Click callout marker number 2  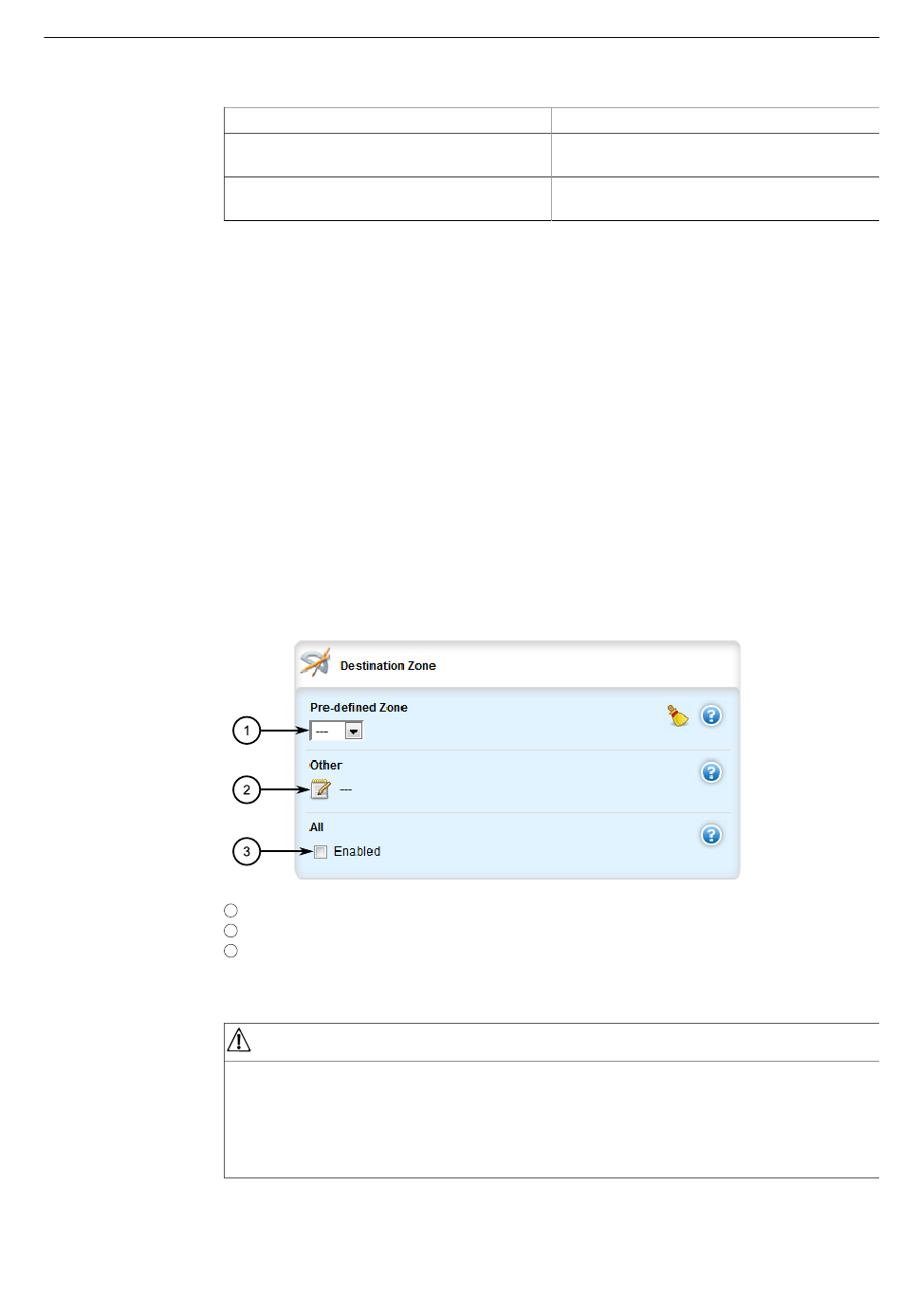[247, 789]
